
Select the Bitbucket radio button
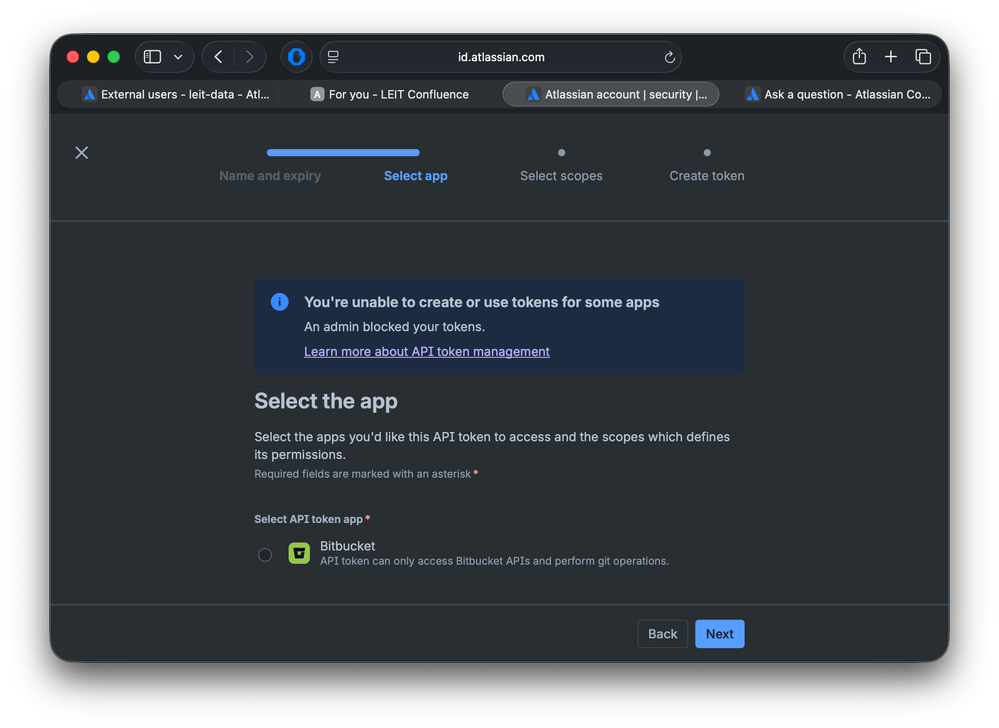264,554
